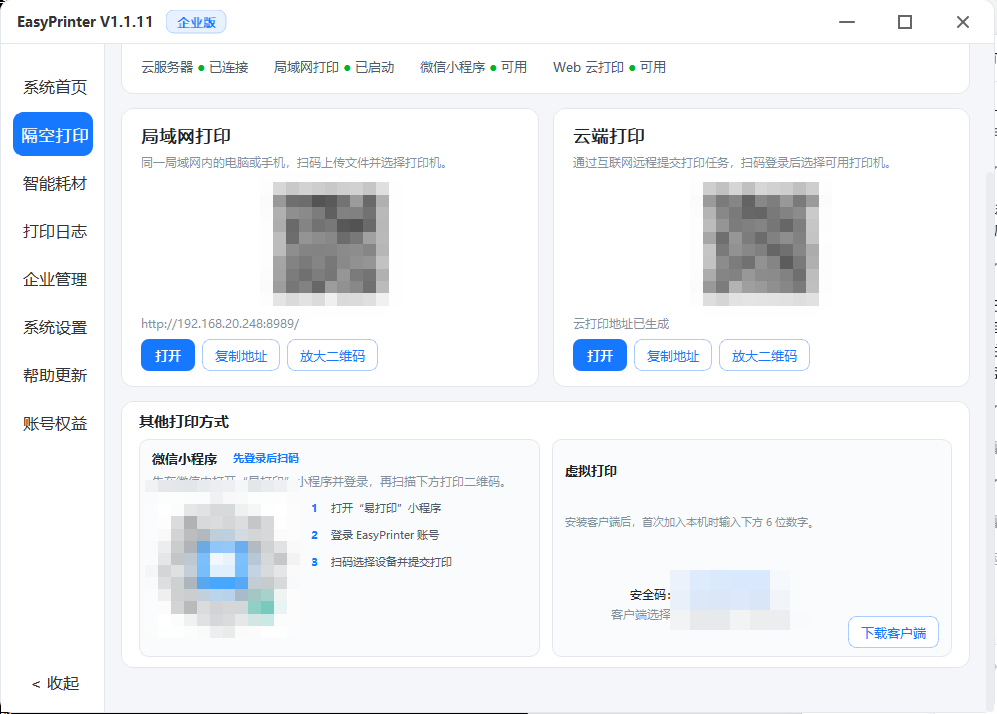Click the 局域网打印 已启动 status
The image size is (997, 714).
coord(334,67)
